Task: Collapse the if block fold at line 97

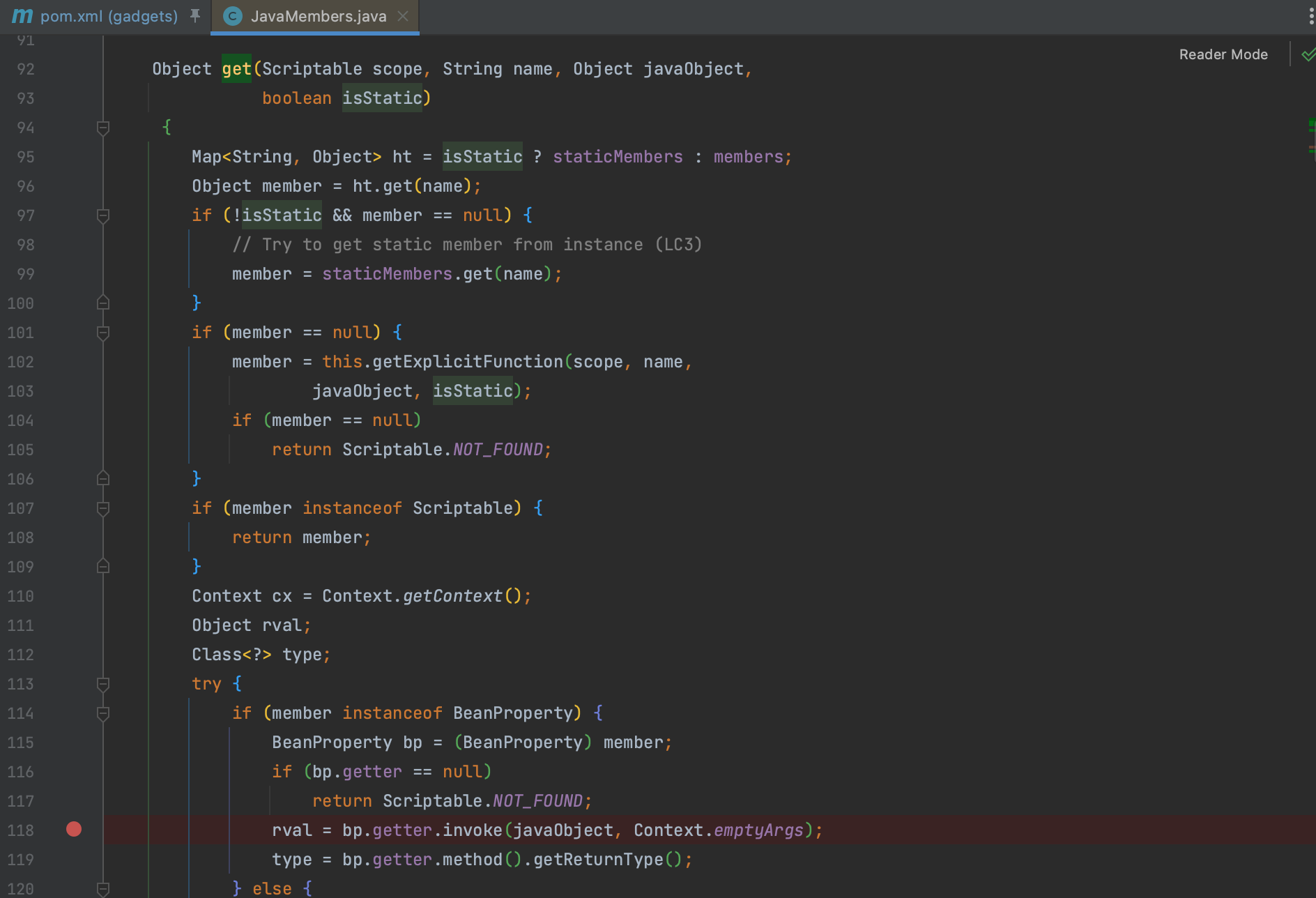Action: [x=103, y=215]
